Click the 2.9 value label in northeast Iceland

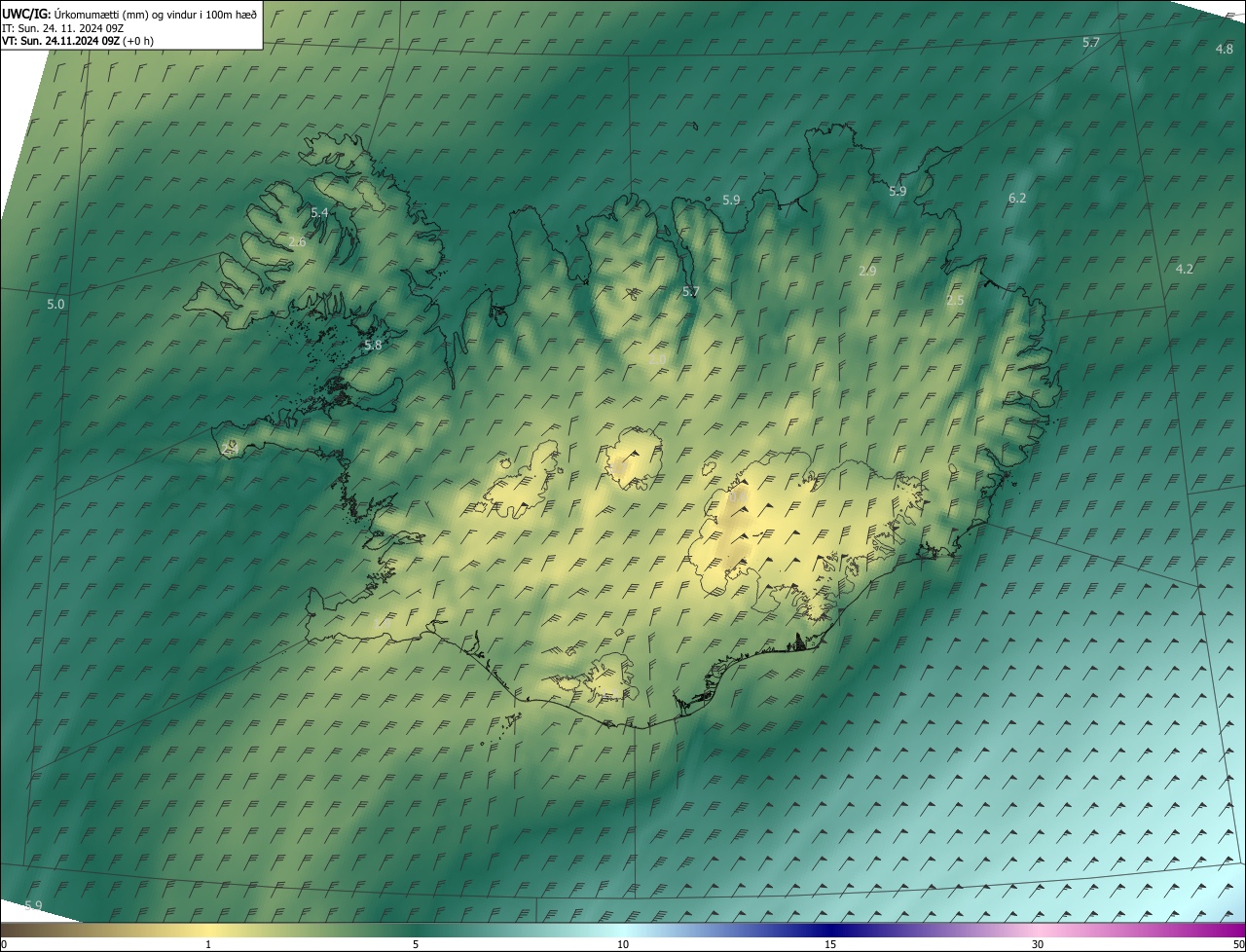coord(868,271)
